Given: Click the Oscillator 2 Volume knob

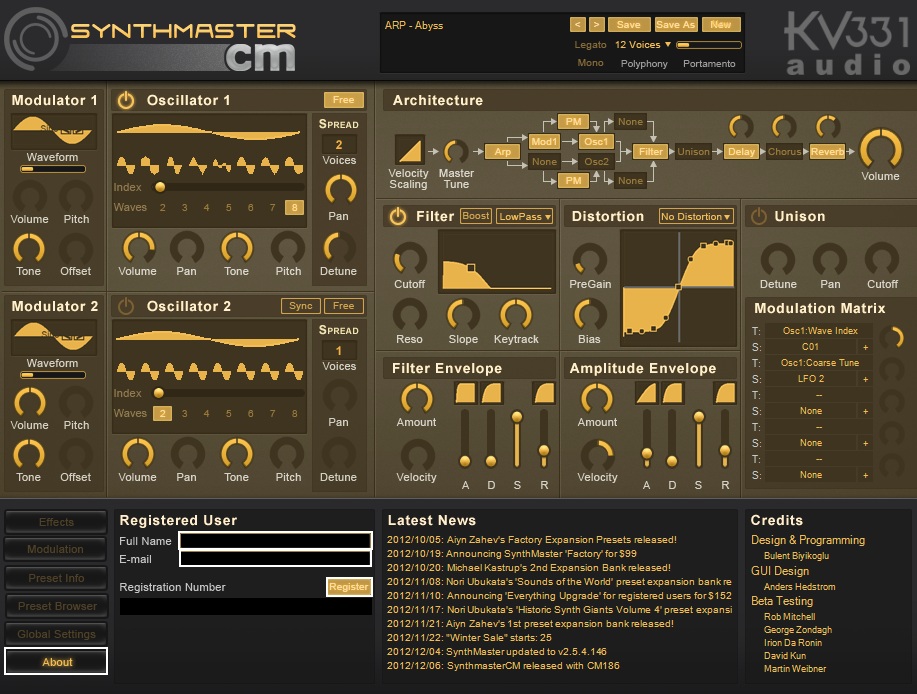Looking at the screenshot, I should (x=137, y=453).
